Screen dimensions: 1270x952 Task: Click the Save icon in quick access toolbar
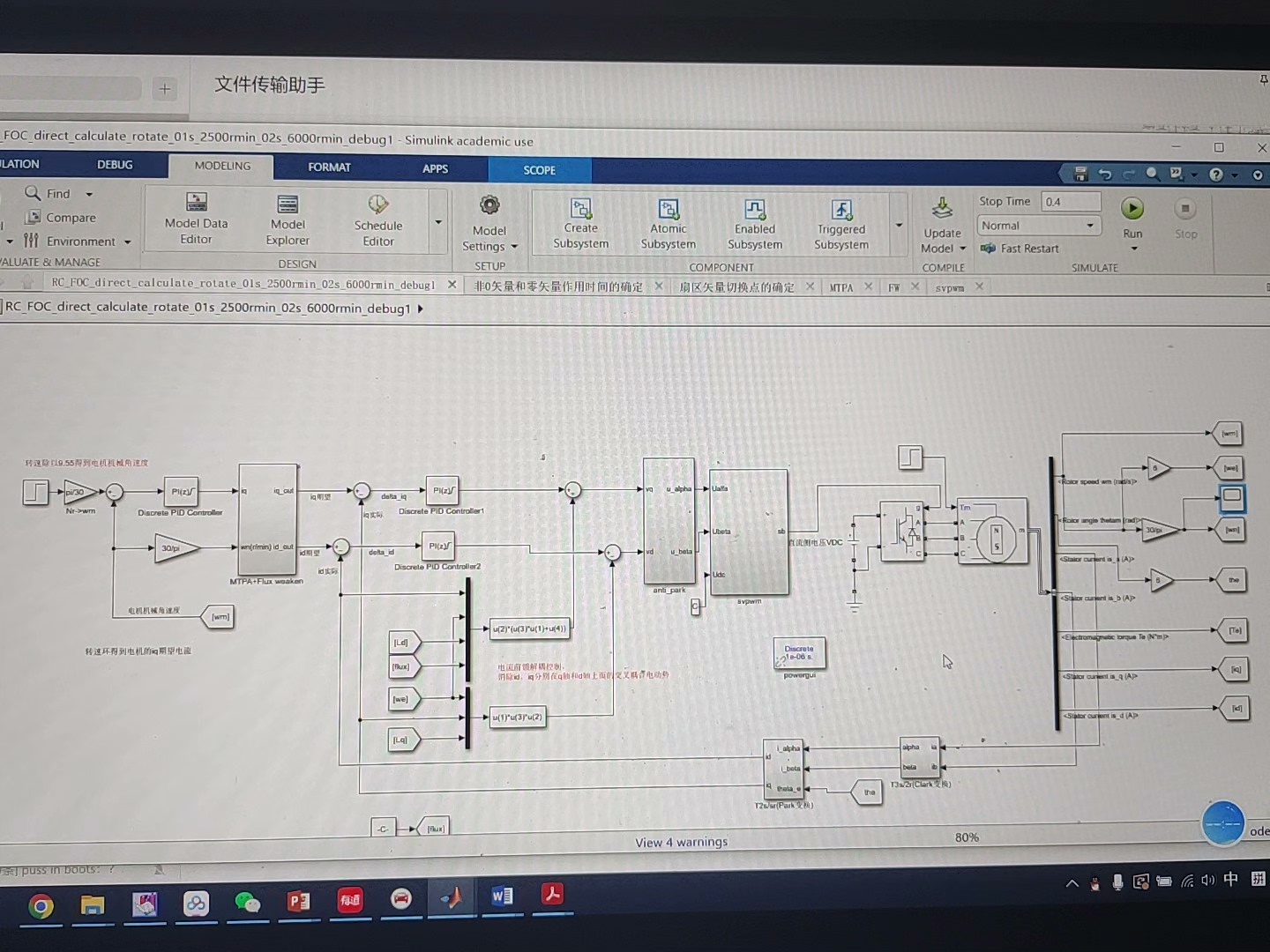(1080, 174)
